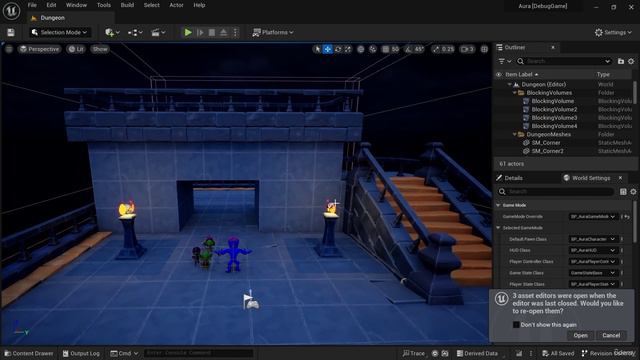Click the skip frame playback button
This screenshot has height=360, width=640.
(200, 32)
